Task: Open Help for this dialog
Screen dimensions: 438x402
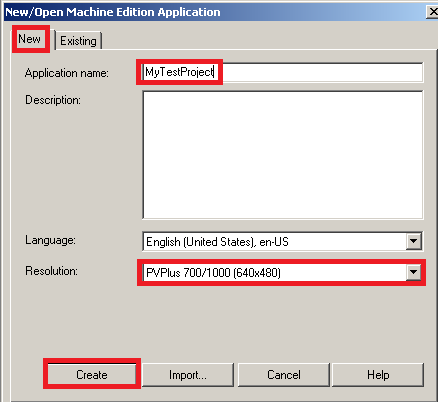Action: pyautogui.click(x=378, y=375)
